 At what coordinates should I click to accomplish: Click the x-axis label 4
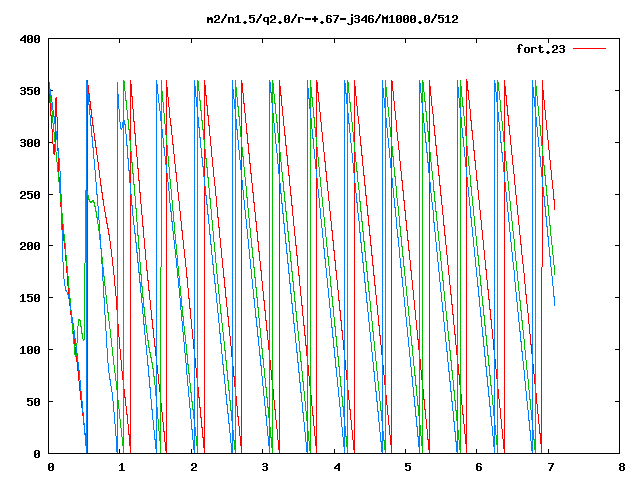coord(337,467)
